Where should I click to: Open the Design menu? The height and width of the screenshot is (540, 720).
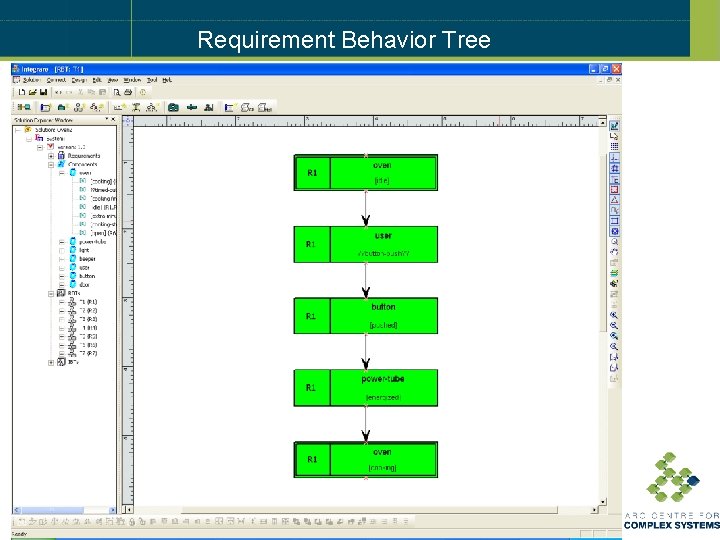79,80
